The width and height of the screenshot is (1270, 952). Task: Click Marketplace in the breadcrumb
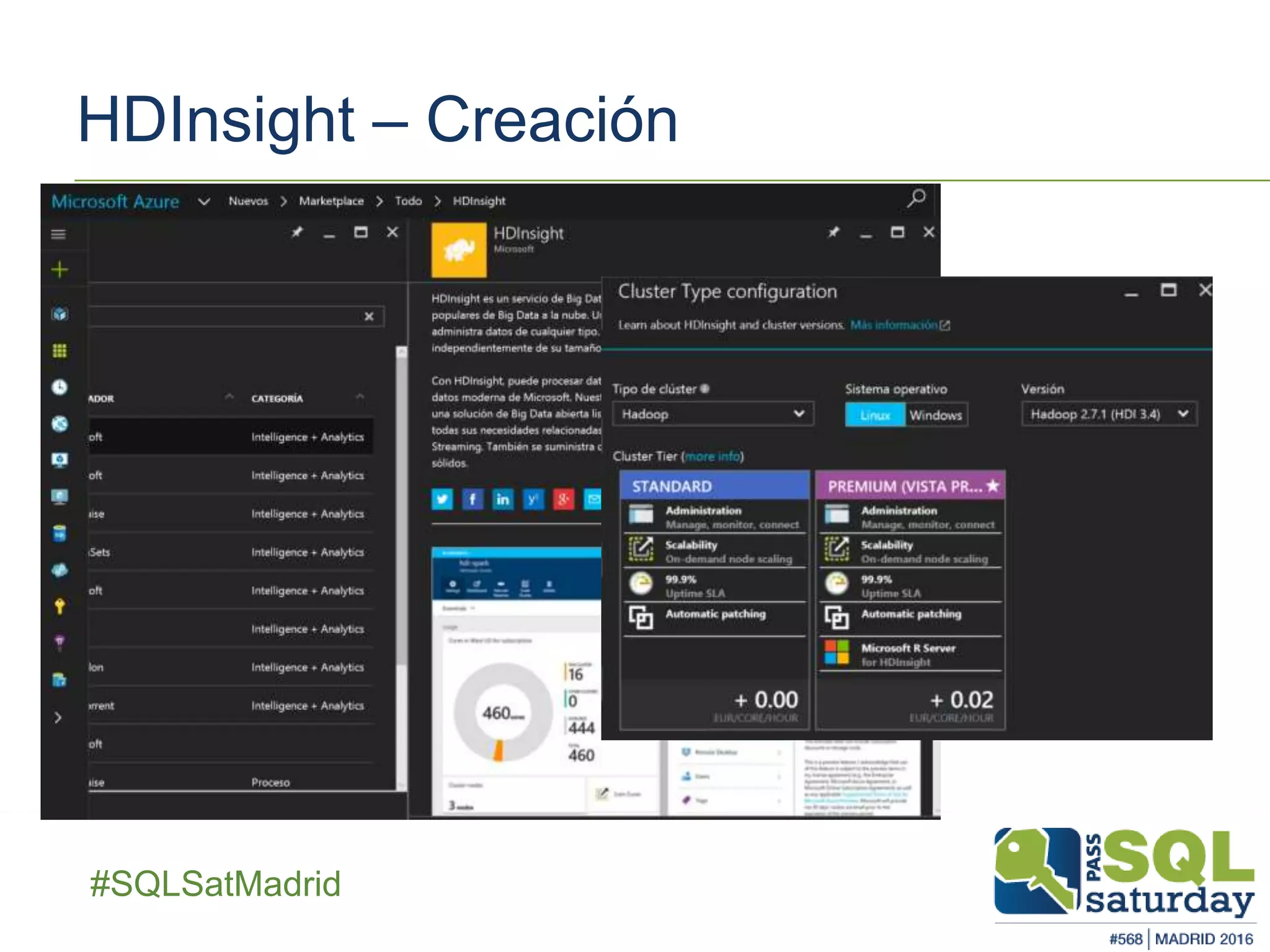click(x=331, y=201)
